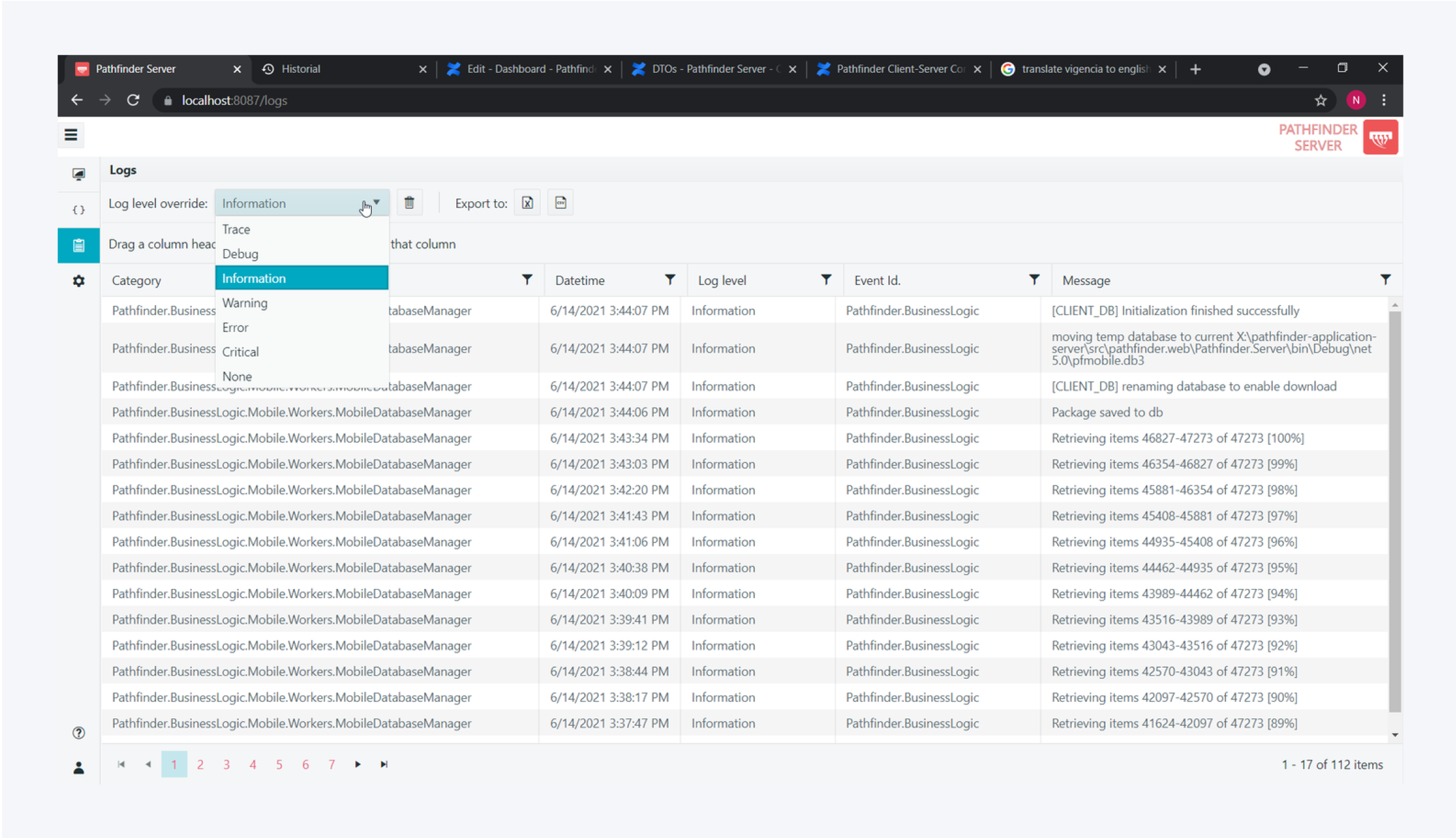Reload the localhost logs page

pos(133,100)
